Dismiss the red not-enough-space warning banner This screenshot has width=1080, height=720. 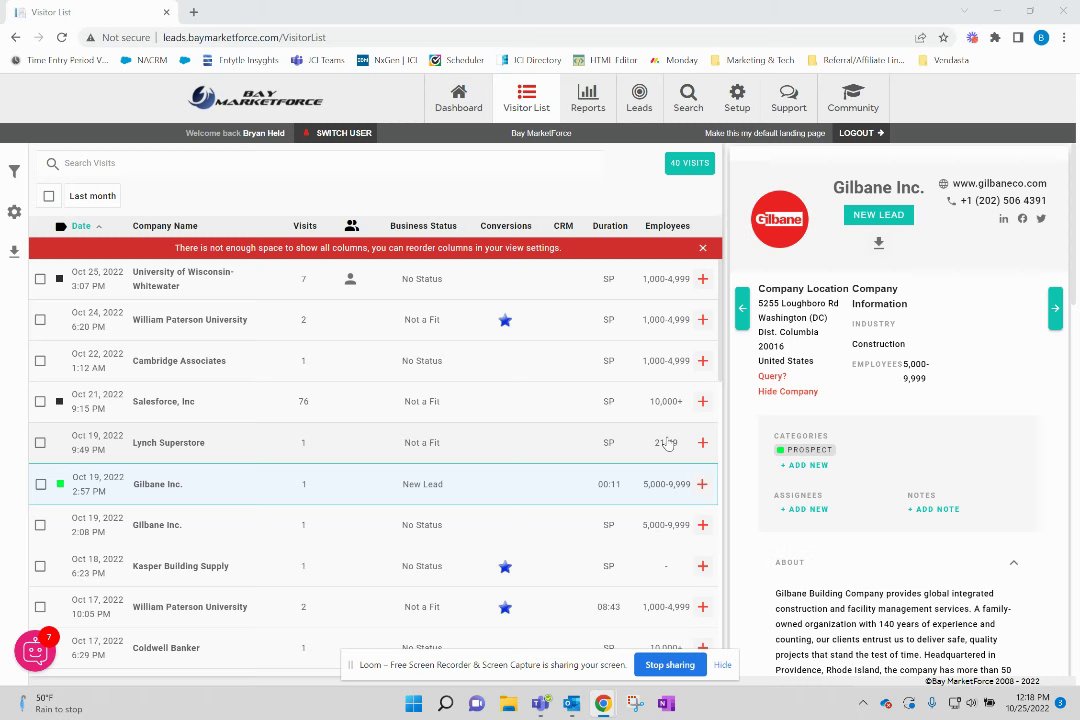pyautogui.click(x=703, y=248)
